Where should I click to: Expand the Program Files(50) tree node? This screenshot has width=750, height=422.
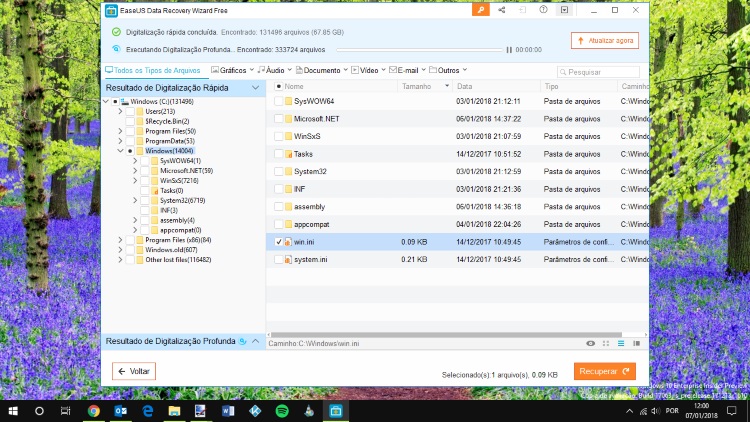tap(120, 131)
